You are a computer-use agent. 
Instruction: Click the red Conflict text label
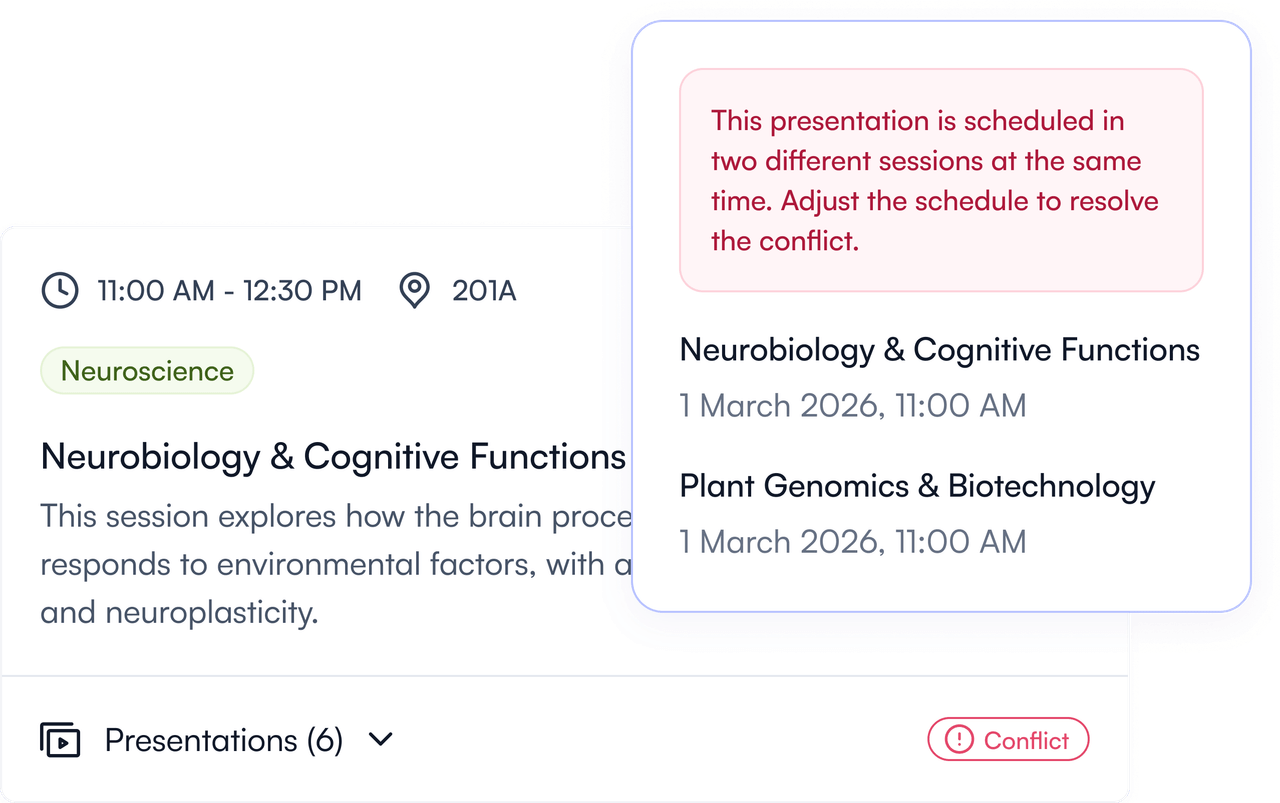1026,740
